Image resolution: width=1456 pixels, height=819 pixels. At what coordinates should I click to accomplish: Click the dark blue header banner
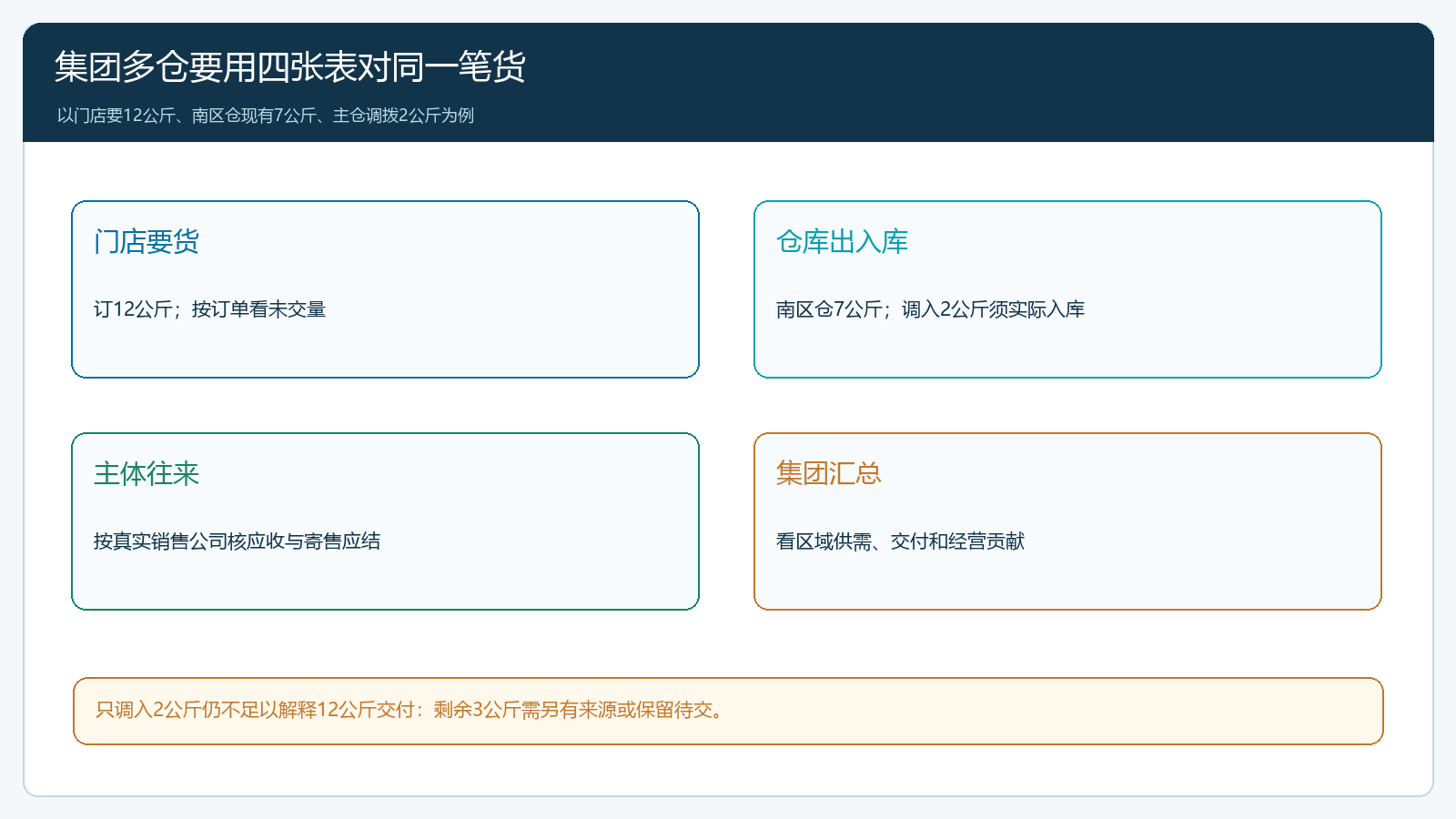pos(910,82)
